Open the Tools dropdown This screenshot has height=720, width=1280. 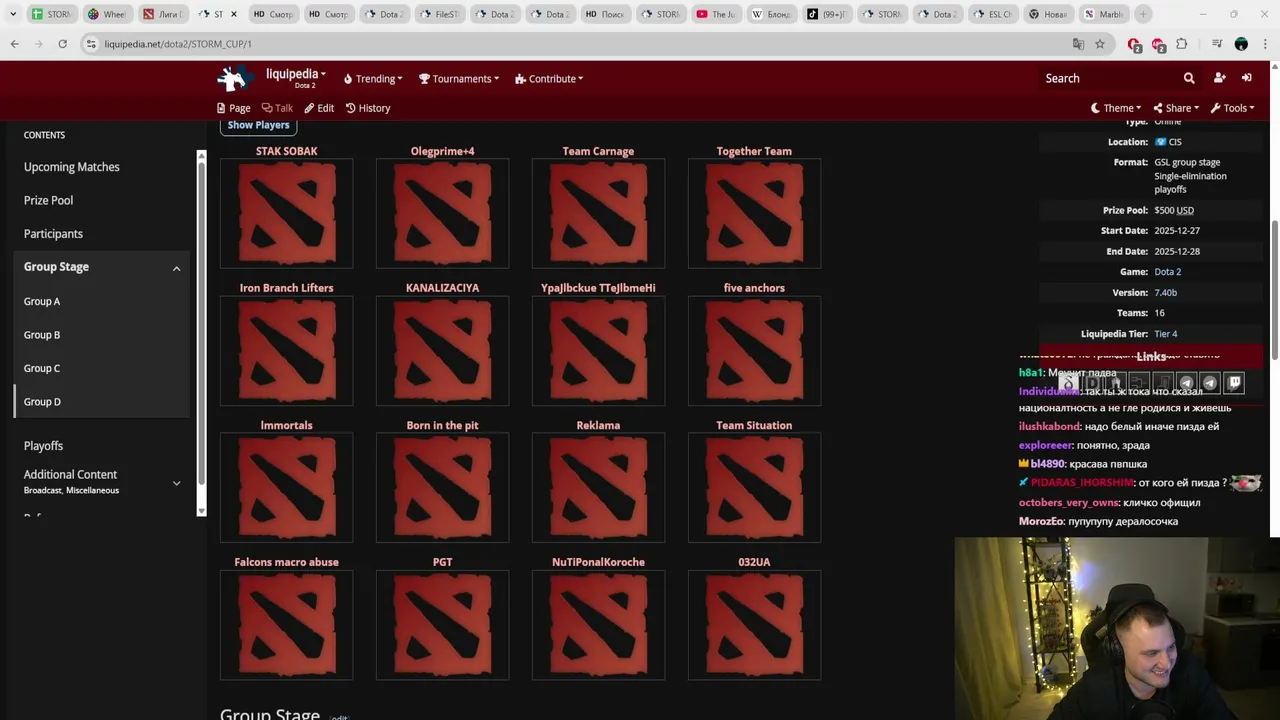1232,108
